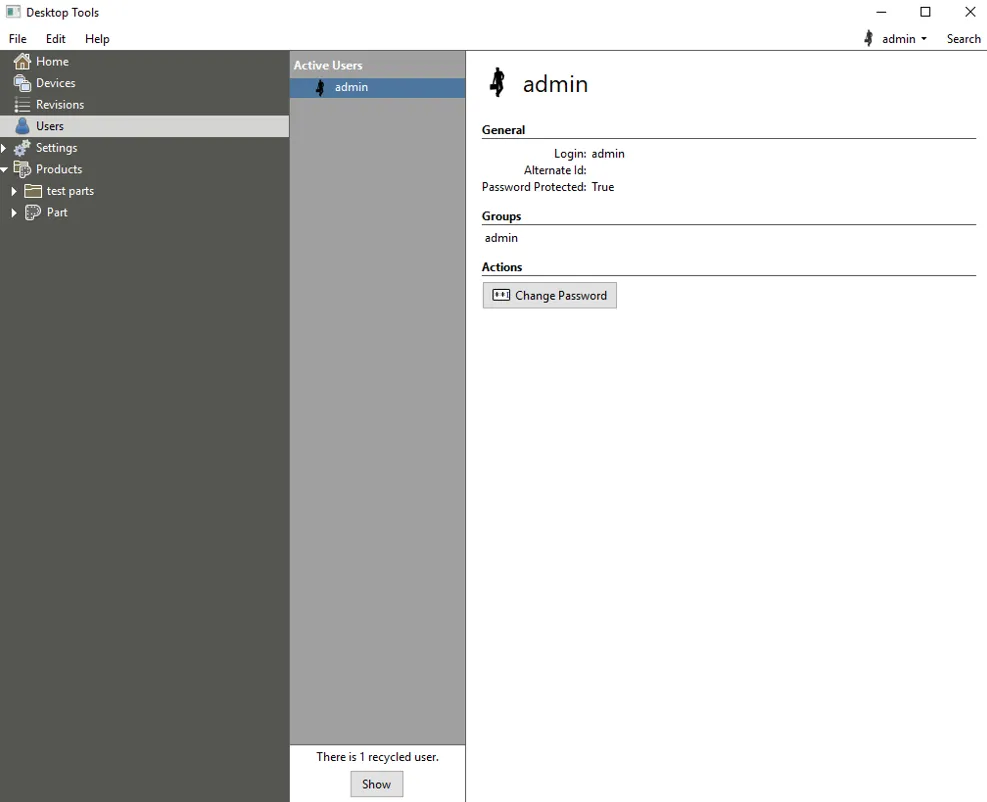Click the Settings gear icon

click(x=22, y=148)
